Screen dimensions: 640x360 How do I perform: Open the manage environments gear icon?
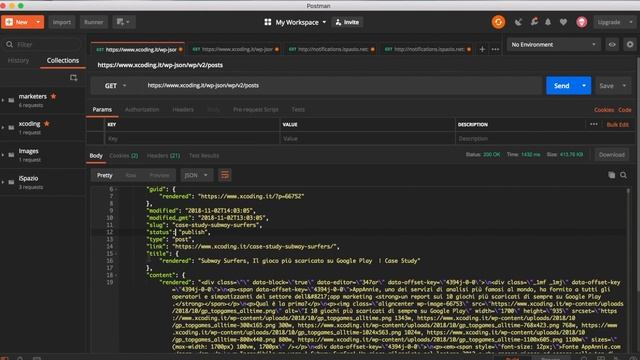coord(630,44)
